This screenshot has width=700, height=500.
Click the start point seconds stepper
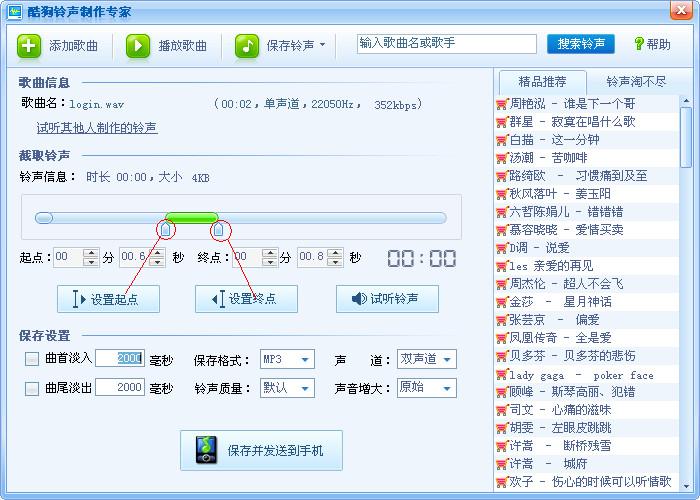pos(157,258)
